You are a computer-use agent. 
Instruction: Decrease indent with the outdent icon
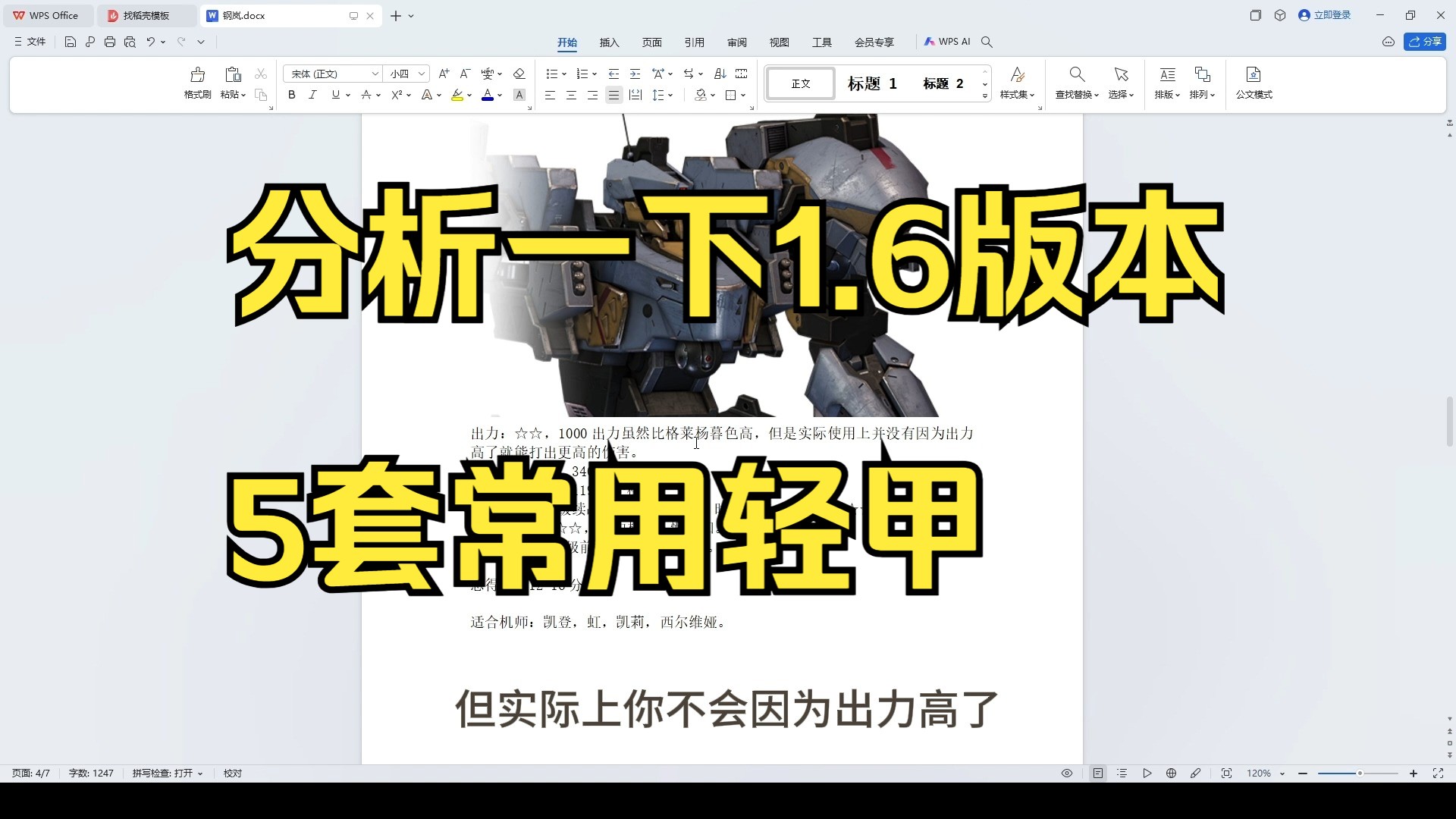coord(613,74)
